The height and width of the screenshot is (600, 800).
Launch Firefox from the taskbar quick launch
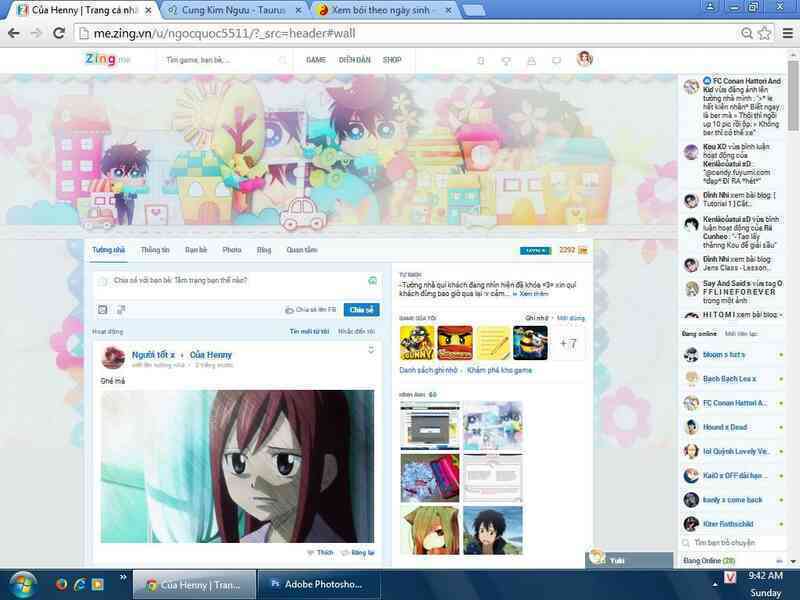[61, 584]
